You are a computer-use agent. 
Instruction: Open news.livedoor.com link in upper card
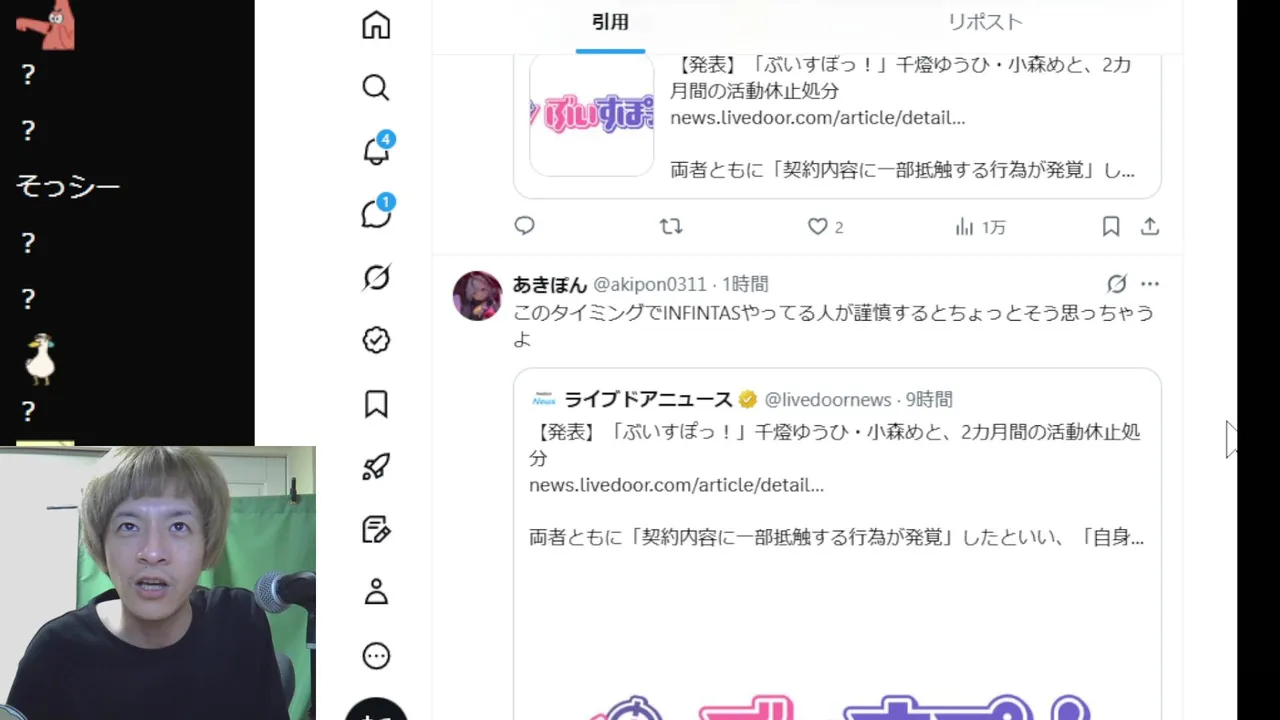click(817, 117)
